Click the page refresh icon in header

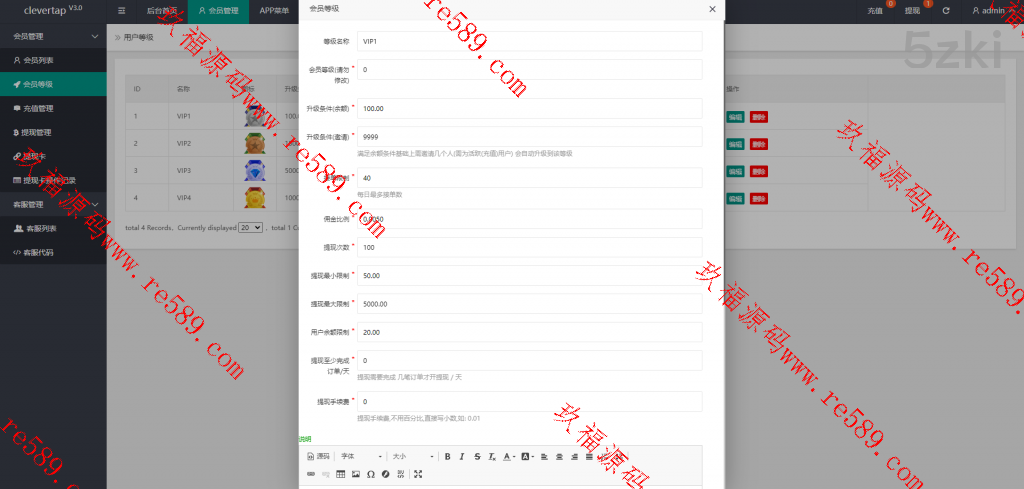946,11
